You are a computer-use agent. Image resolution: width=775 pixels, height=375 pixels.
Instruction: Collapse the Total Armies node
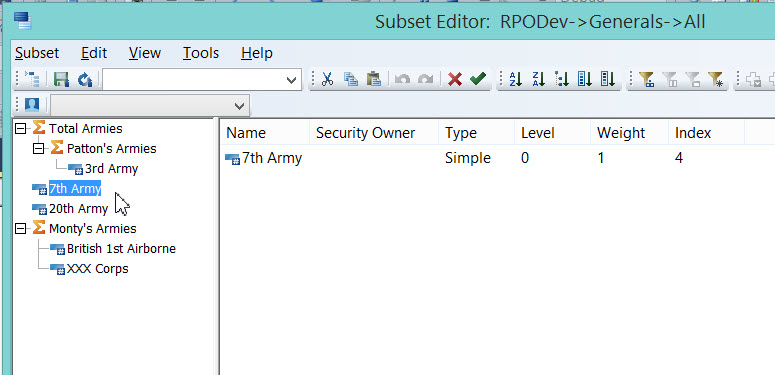tap(20, 129)
